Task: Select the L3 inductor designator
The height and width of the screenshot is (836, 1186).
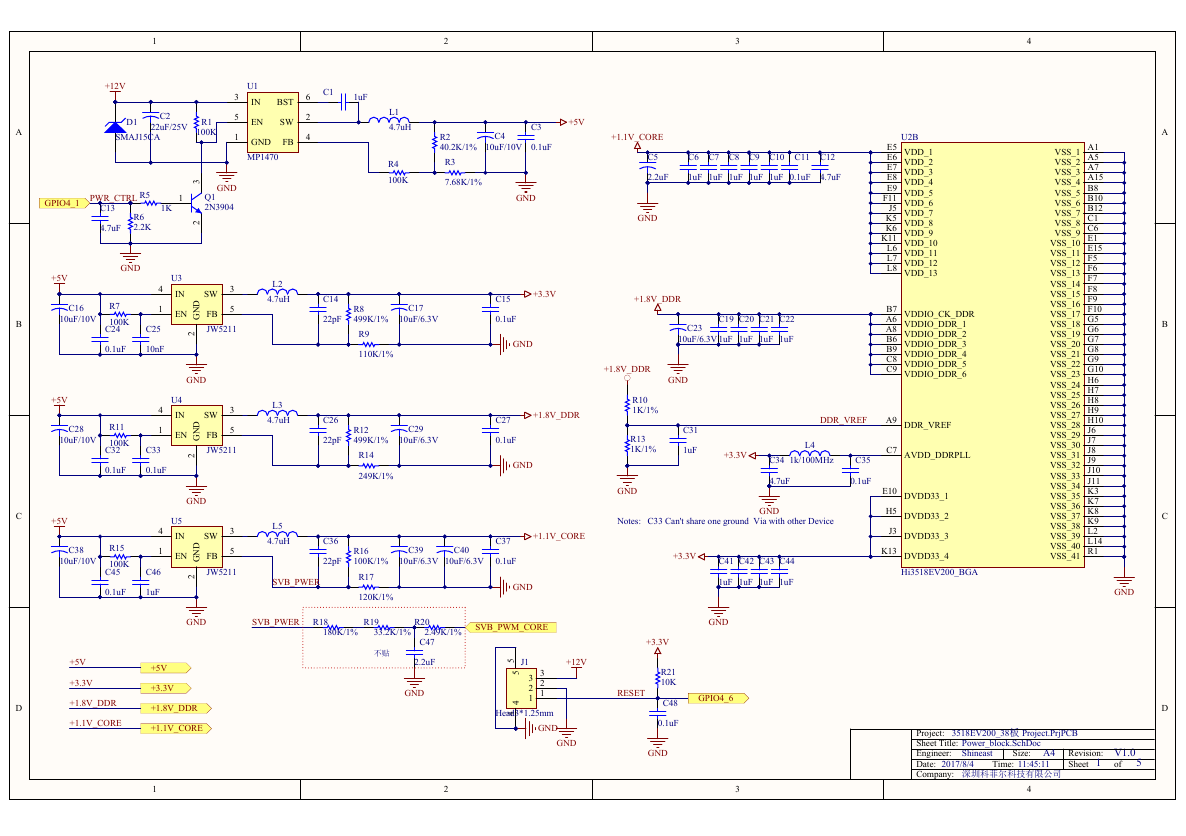Action: [277, 406]
